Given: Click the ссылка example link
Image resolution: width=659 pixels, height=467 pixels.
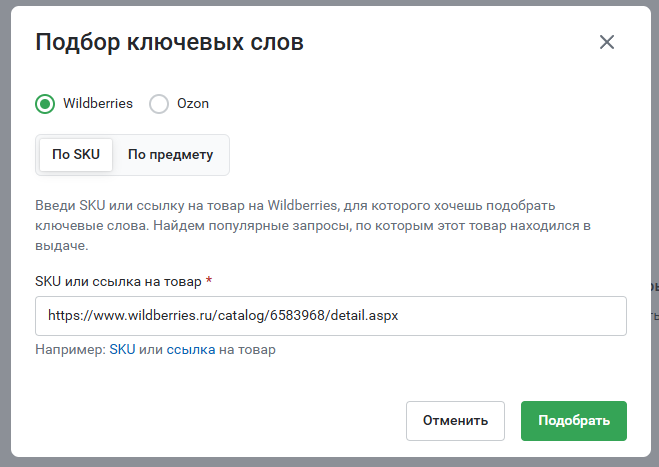Looking at the screenshot, I should tap(191, 350).
